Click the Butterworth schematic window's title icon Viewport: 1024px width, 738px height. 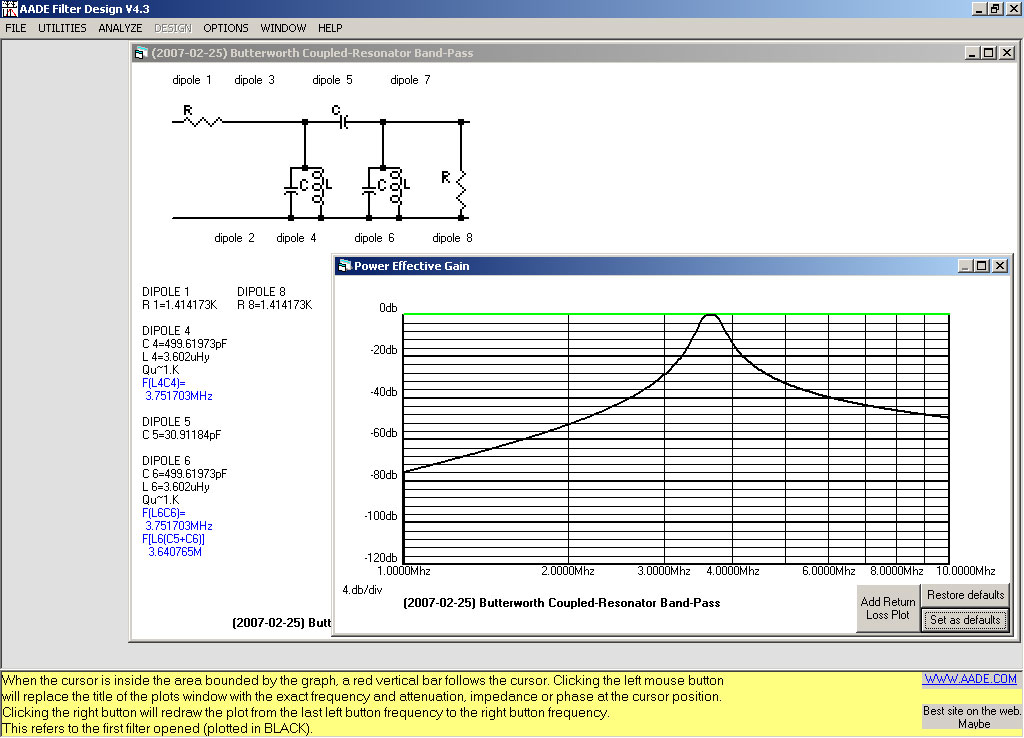[x=141, y=53]
